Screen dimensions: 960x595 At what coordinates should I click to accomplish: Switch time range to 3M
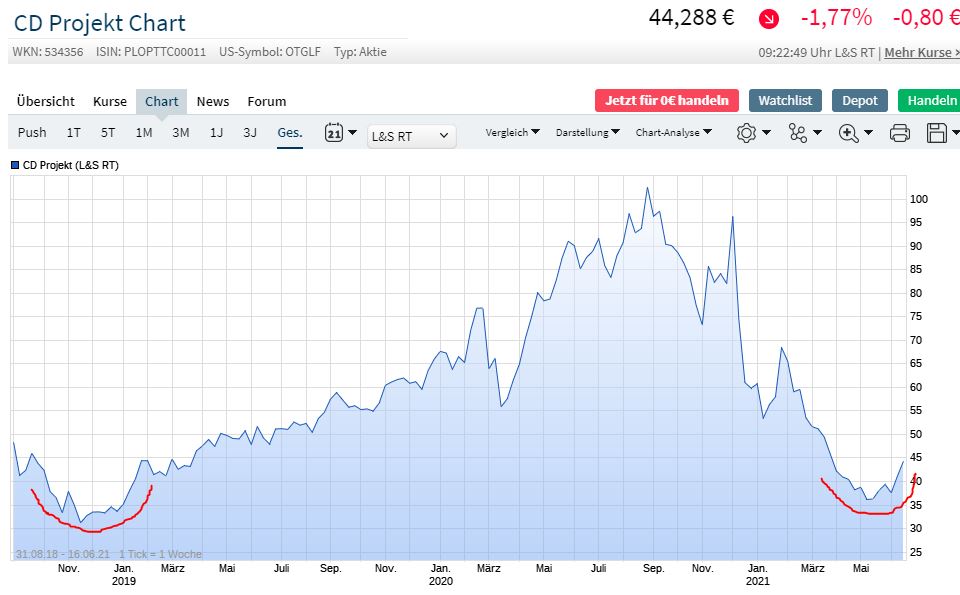(180, 132)
